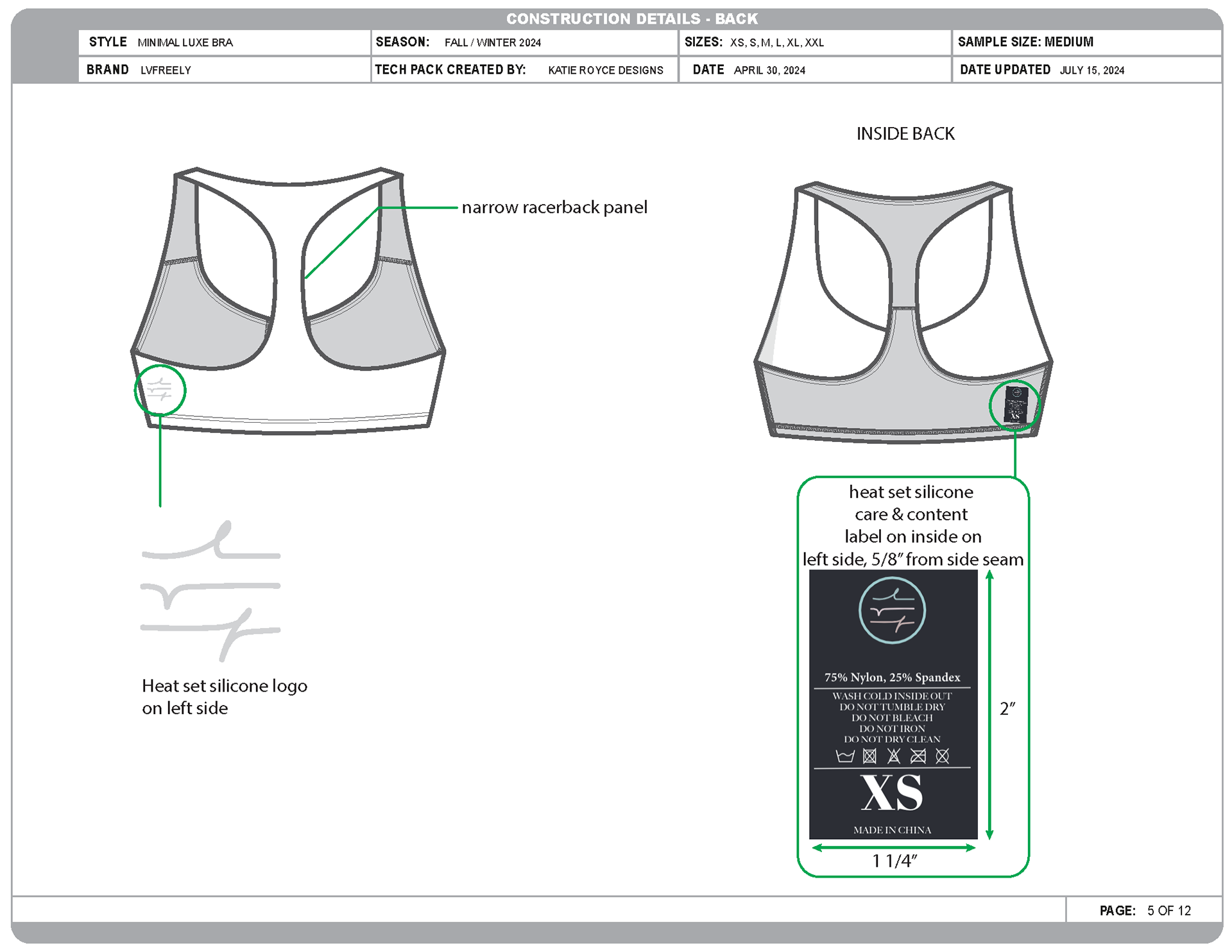
Task: Click the 'JULY 15, 2024' date updated value
Action: 1091,70
